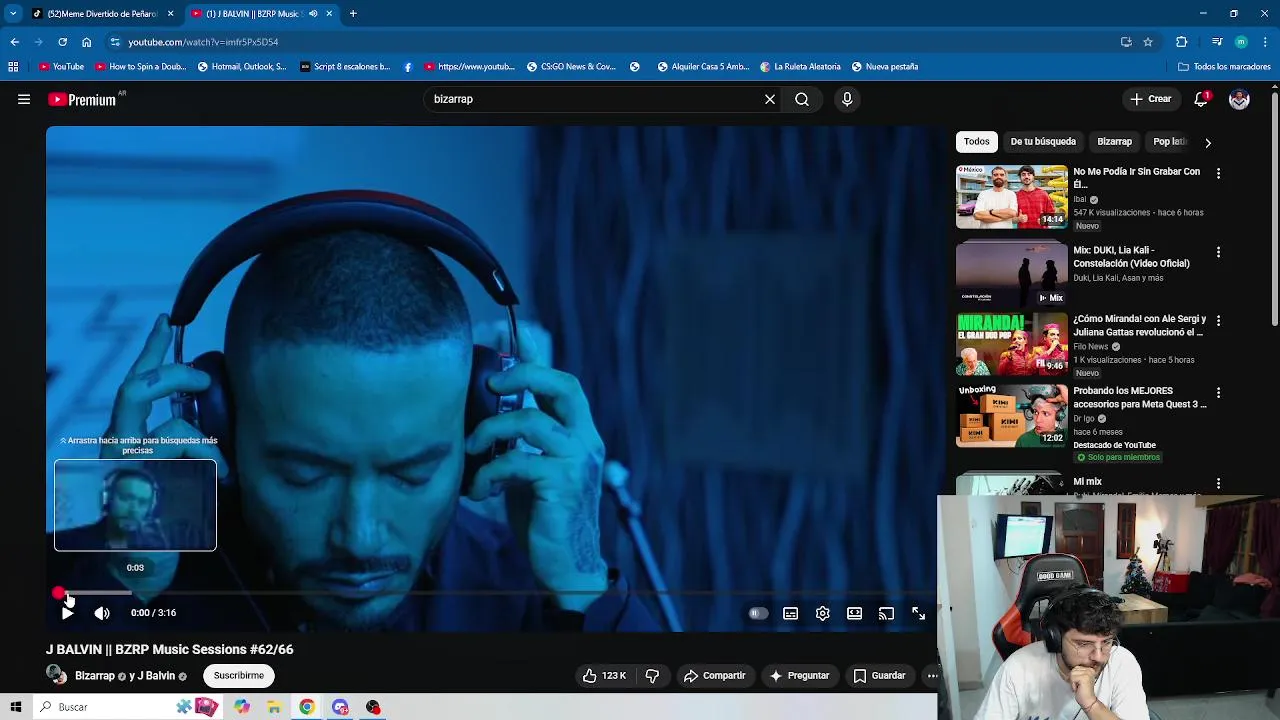Enter fullscreen mode
The width and height of the screenshot is (1280, 720).
pyautogui.click(x=918, y=613)
